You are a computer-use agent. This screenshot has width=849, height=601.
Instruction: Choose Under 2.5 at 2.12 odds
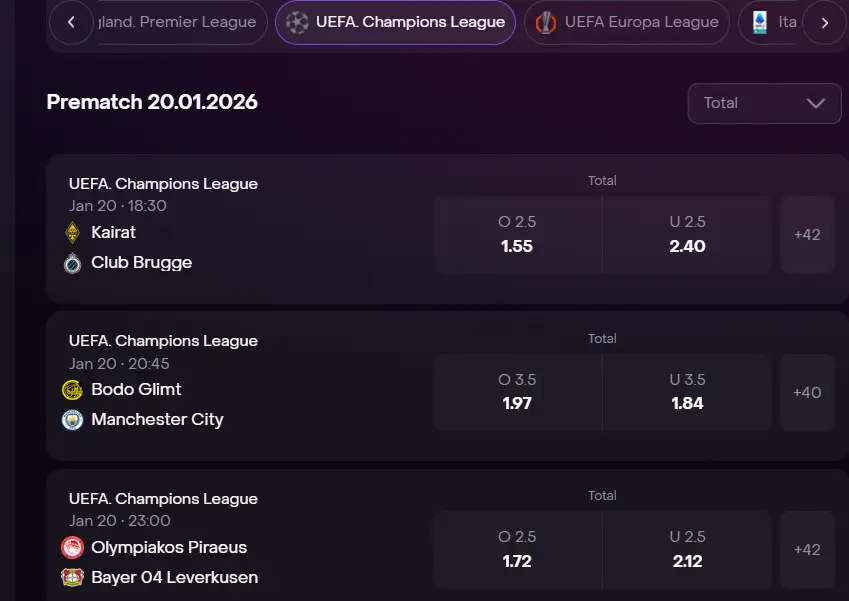(687, 550)
